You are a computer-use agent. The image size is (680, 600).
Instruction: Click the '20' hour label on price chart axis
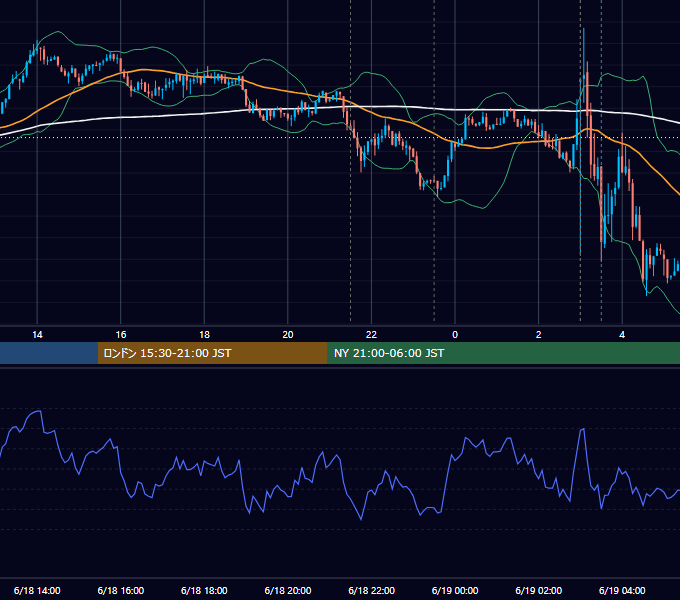point(288,335)
